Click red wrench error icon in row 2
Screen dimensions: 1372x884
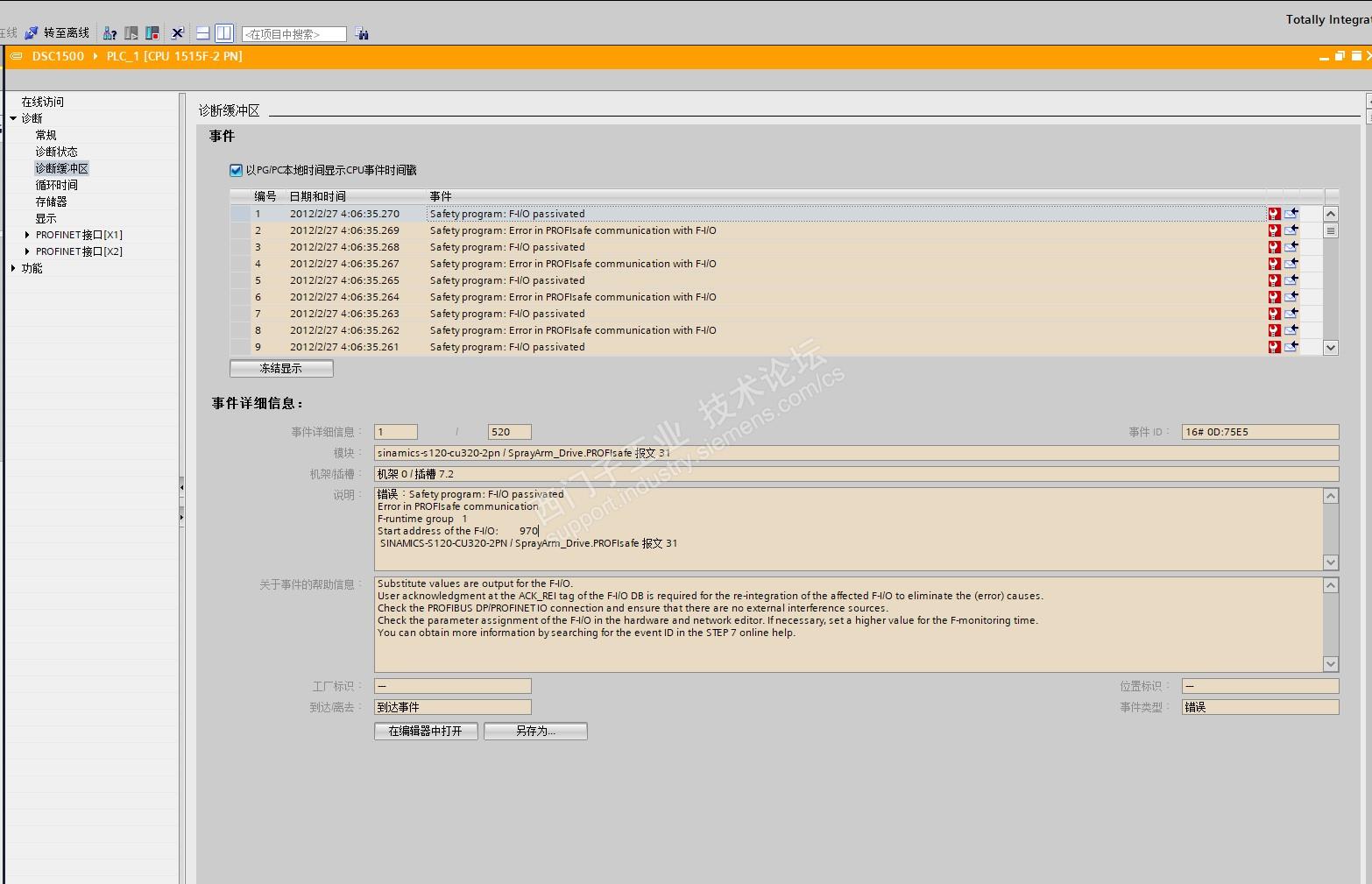pyautogui.click(x=1274, y=230)
